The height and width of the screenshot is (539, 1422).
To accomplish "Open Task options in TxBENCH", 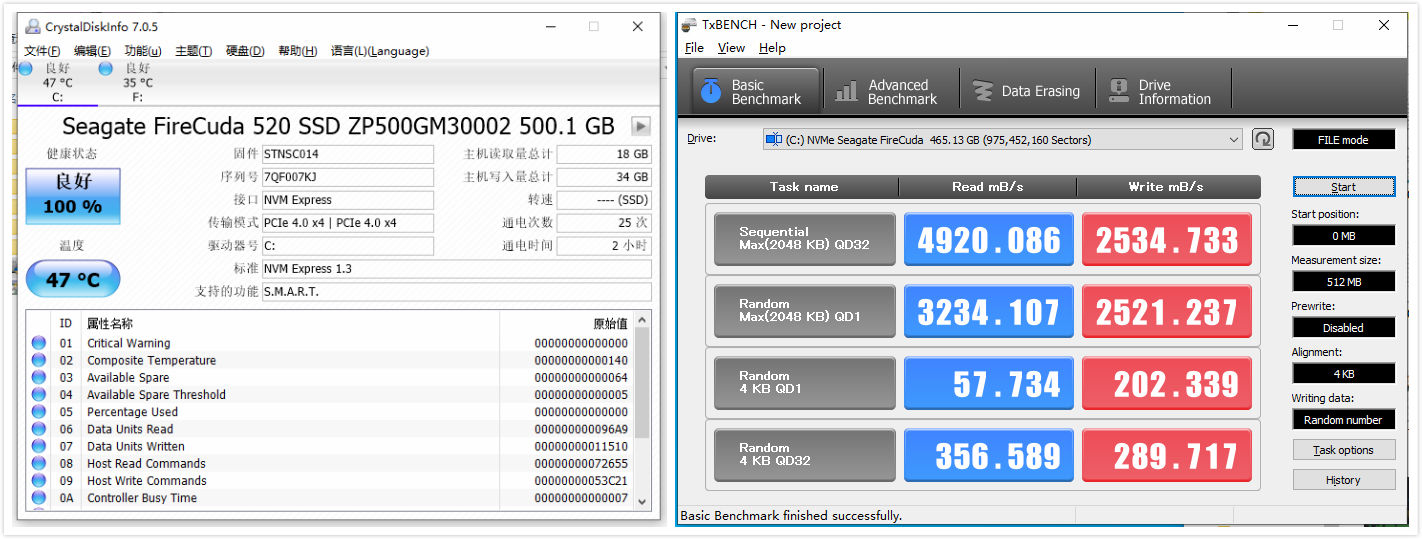I will [1343, 450].
